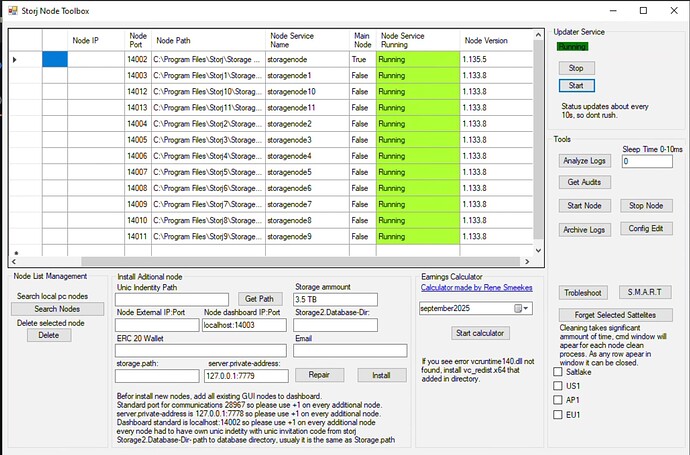Click horizontal scrollbar left arrow
The height and width of the screenshot is (455, 690).
point(14,261)
